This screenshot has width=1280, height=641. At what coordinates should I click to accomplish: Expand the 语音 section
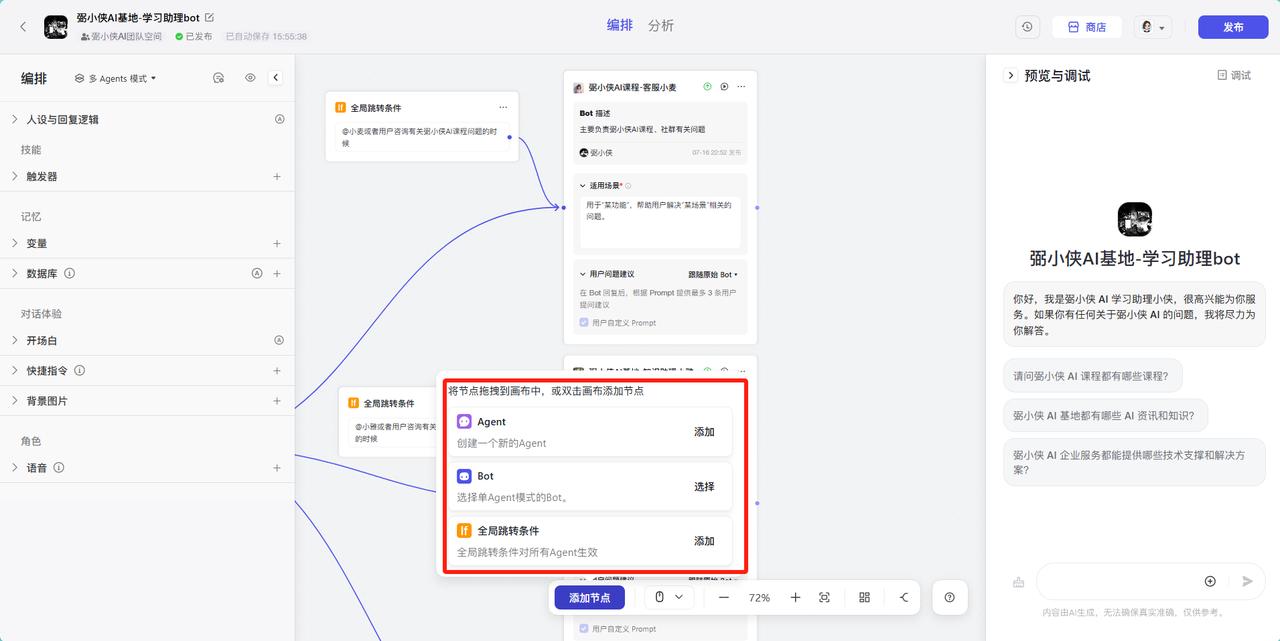[14, 467]
